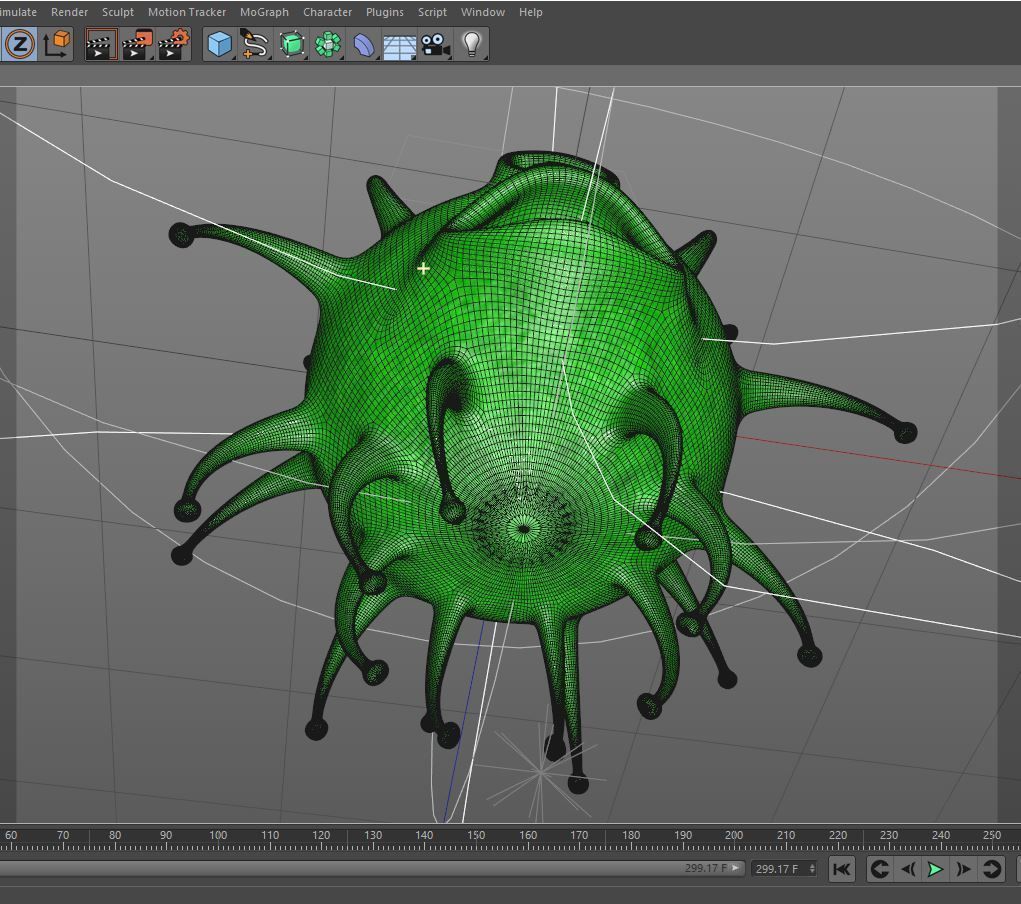Go to next keyframe
Screen dimensions: 1021x904
[x=992, y=869]
